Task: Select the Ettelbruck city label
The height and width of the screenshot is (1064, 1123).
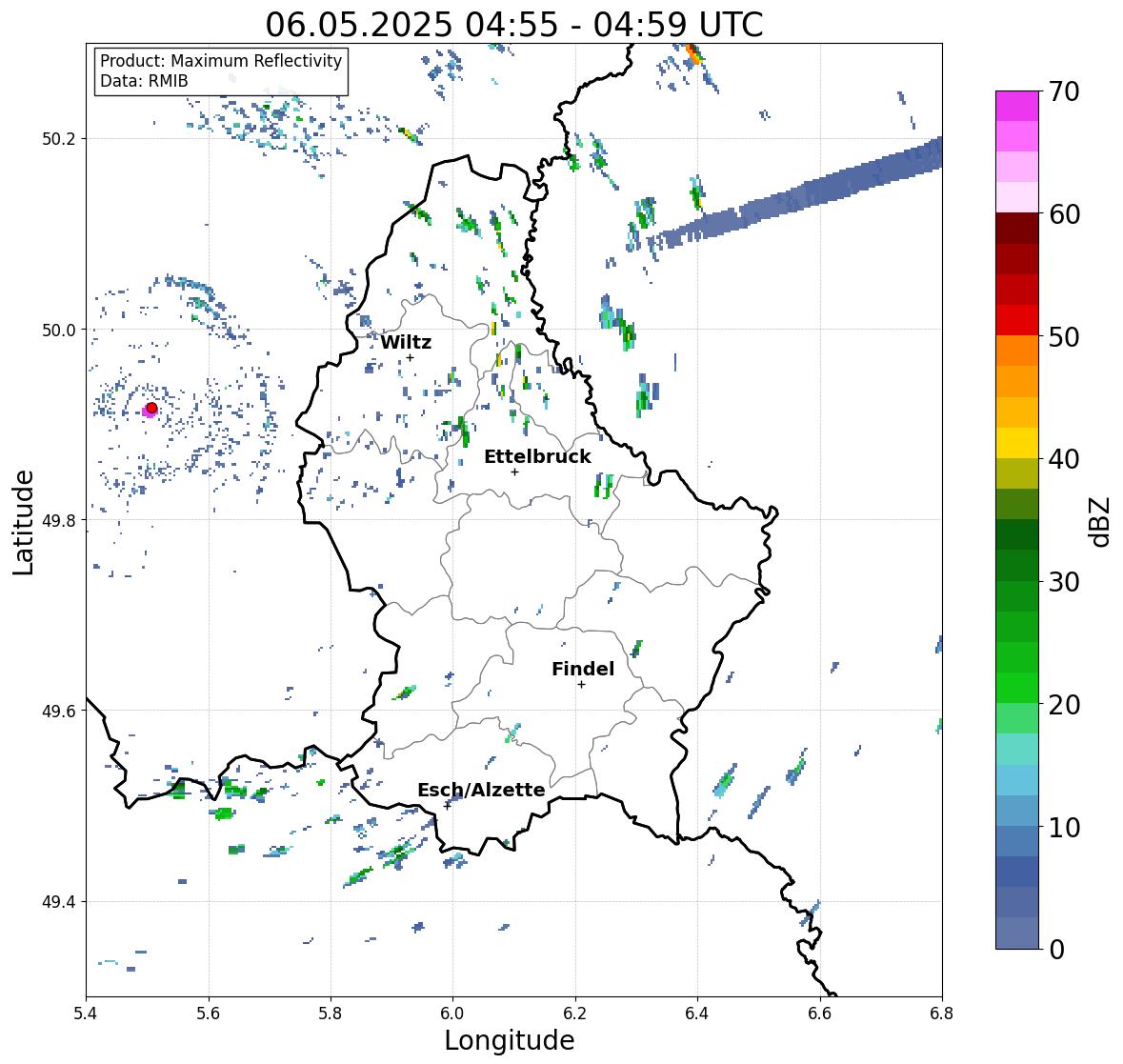Action: (x=537, y=456)
